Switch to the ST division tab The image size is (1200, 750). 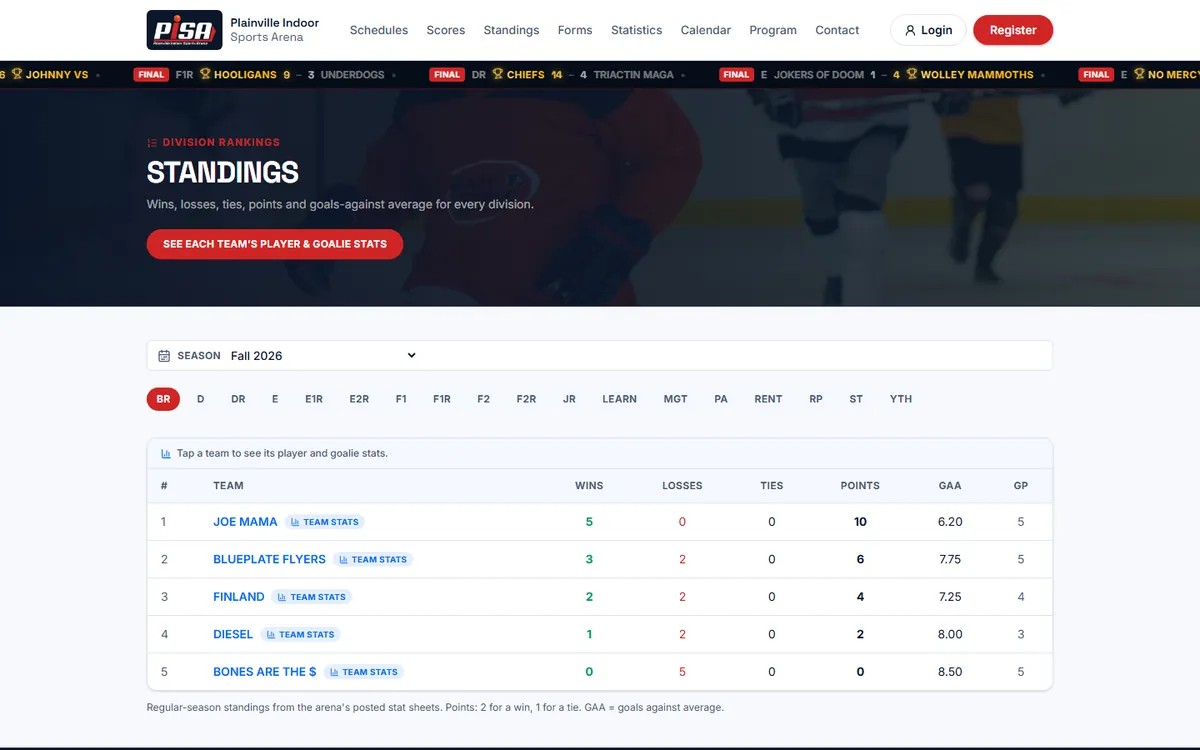(856, 399)
